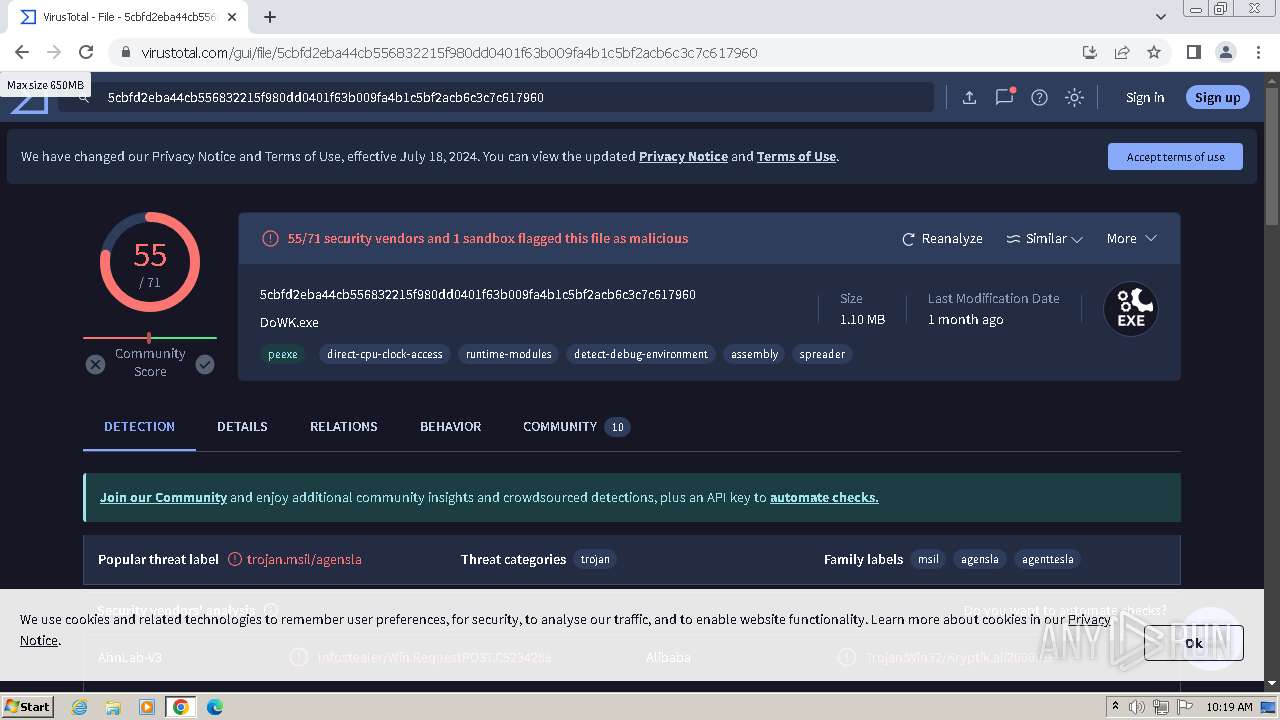Open the new tab plus button
The height and width of the screenshot is (720, 1280).
tap(270, 17)
